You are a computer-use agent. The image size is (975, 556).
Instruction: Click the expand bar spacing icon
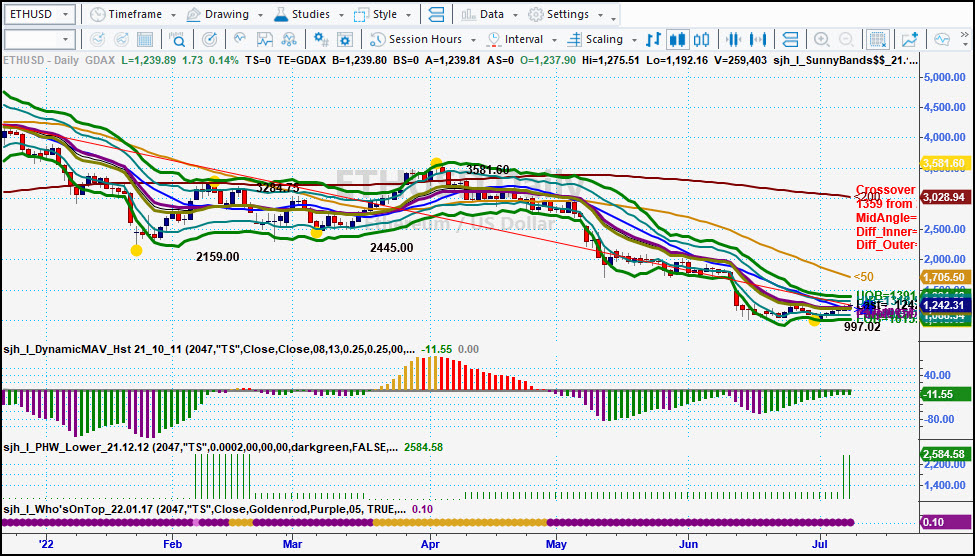pos(757,39)
